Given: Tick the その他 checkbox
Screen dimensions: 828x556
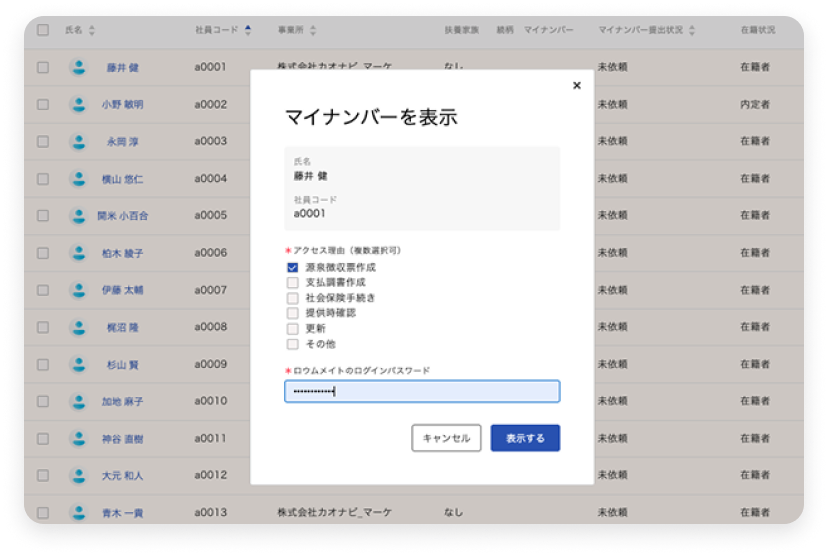Looking at the screenshot, I should [x=293, y=344].
